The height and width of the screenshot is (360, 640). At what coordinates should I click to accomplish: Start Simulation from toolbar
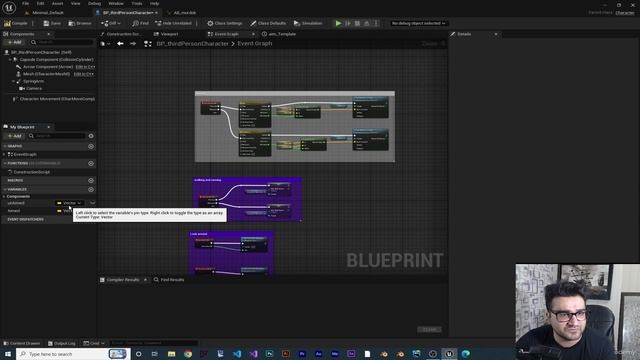308,23
